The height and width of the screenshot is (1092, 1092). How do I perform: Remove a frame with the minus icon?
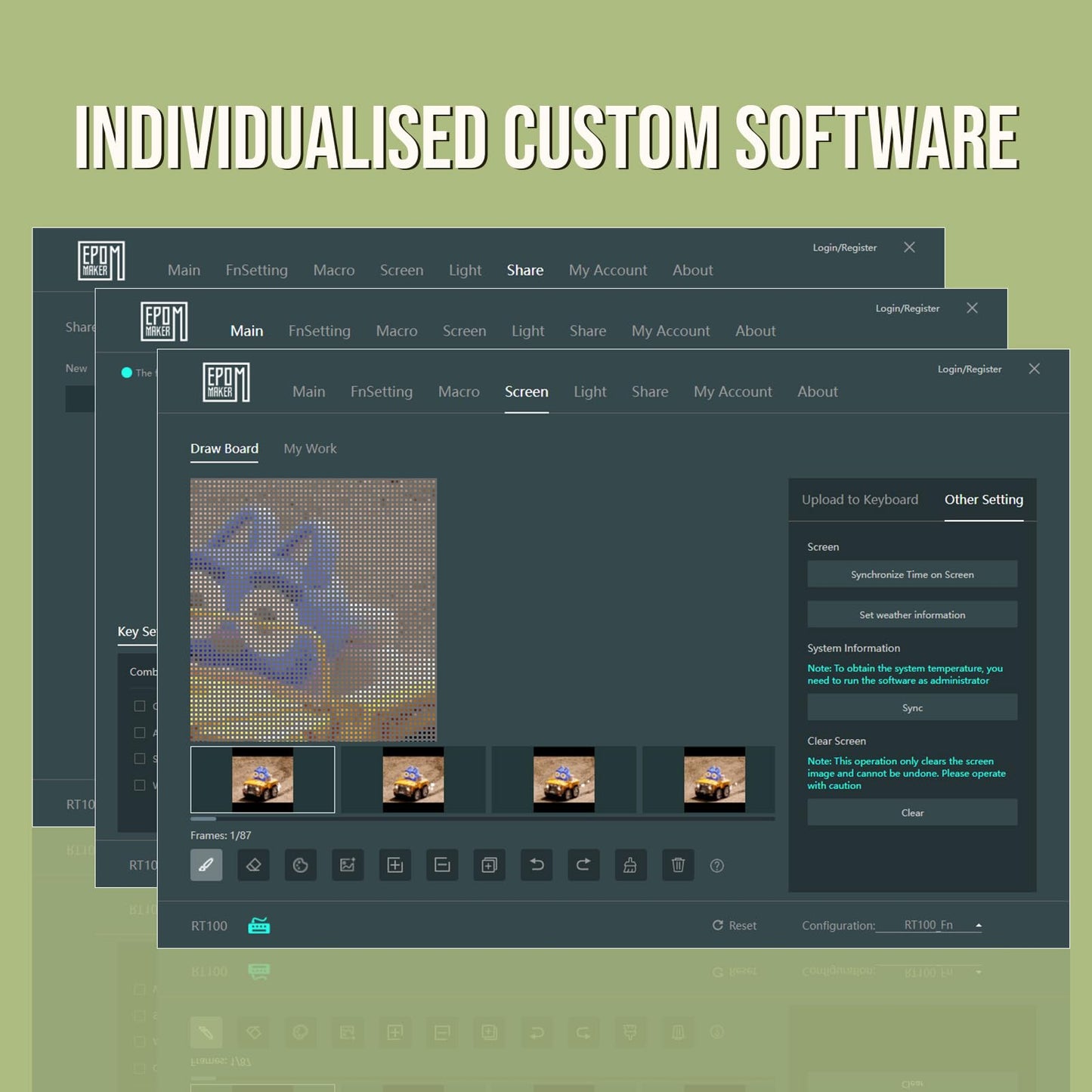442,865
